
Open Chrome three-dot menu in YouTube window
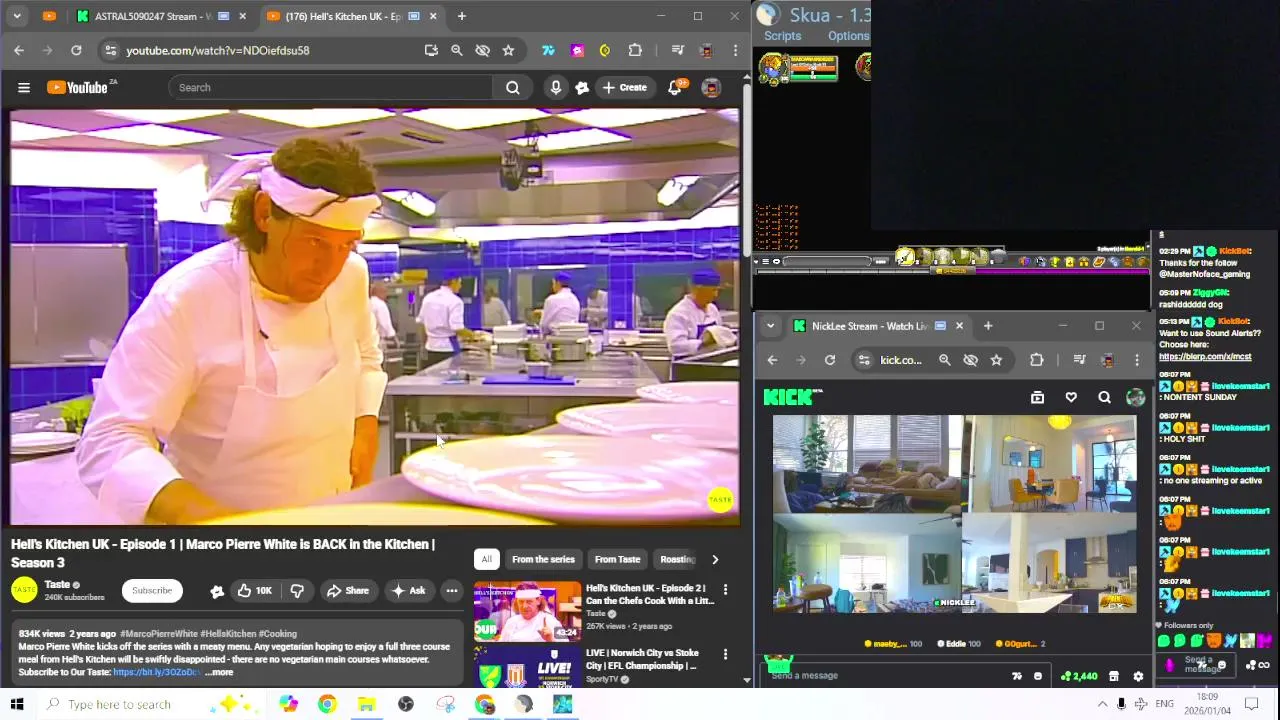coord(736,50)
